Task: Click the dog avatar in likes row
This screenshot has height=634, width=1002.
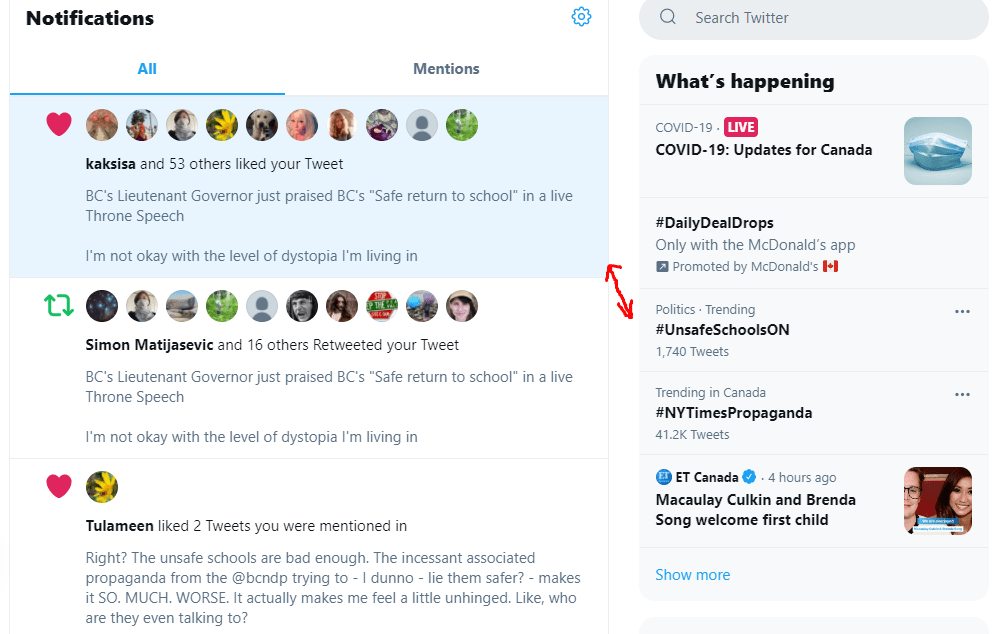Action: (x=262, y=125)
